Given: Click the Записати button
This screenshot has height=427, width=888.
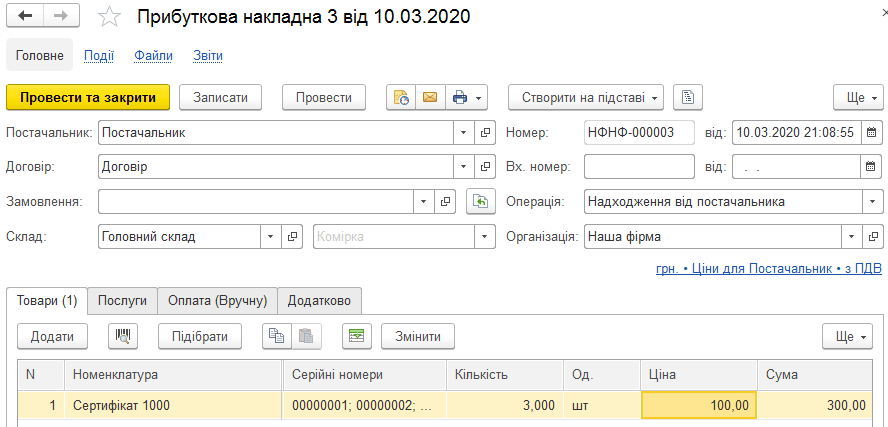Looking at the screenshot, I should (x=221, y=97).
